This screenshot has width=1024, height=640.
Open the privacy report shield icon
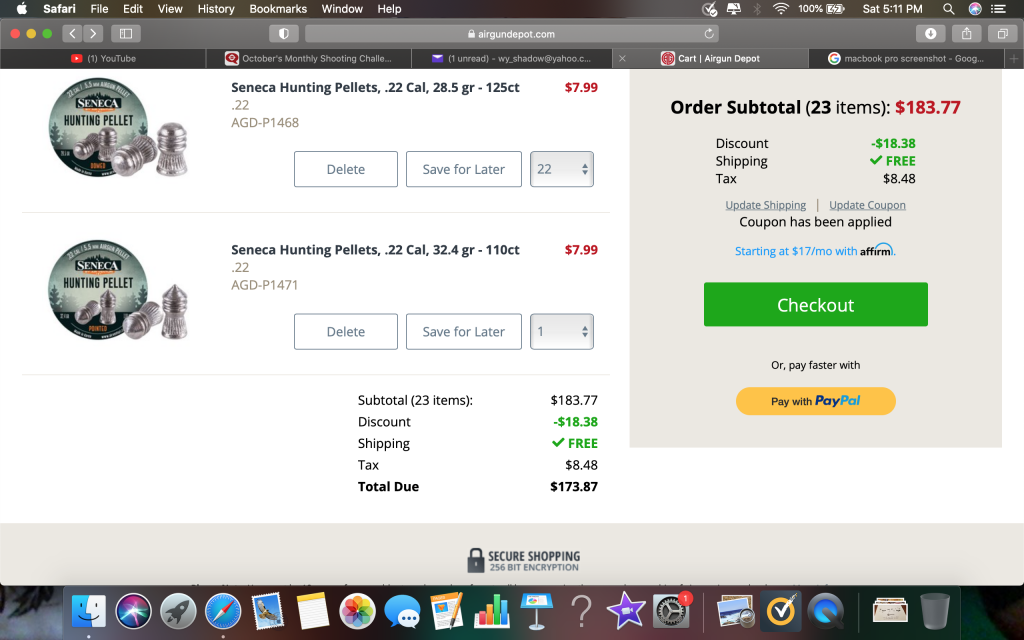[284, 33]
